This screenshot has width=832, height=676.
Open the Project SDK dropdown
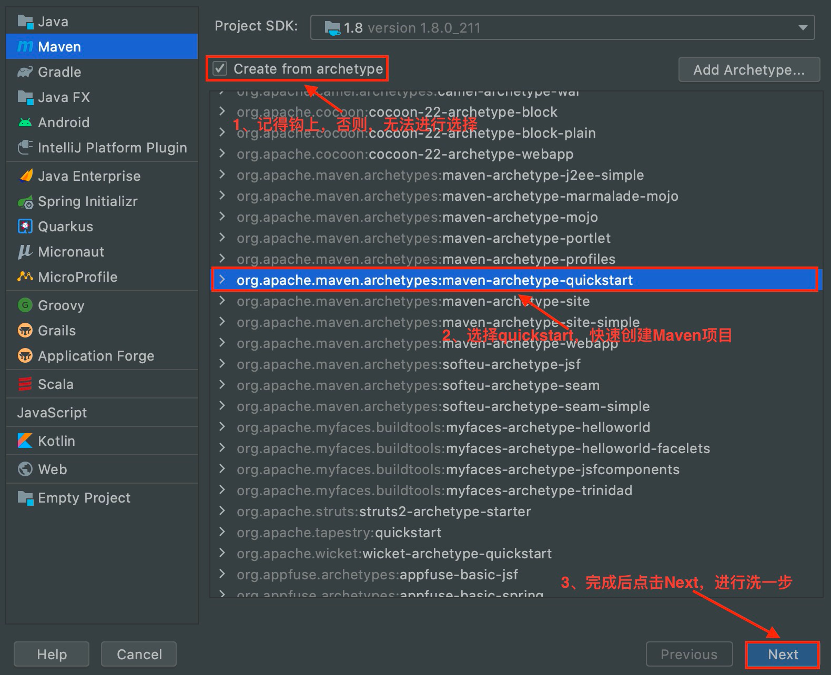tap(562, 28)
